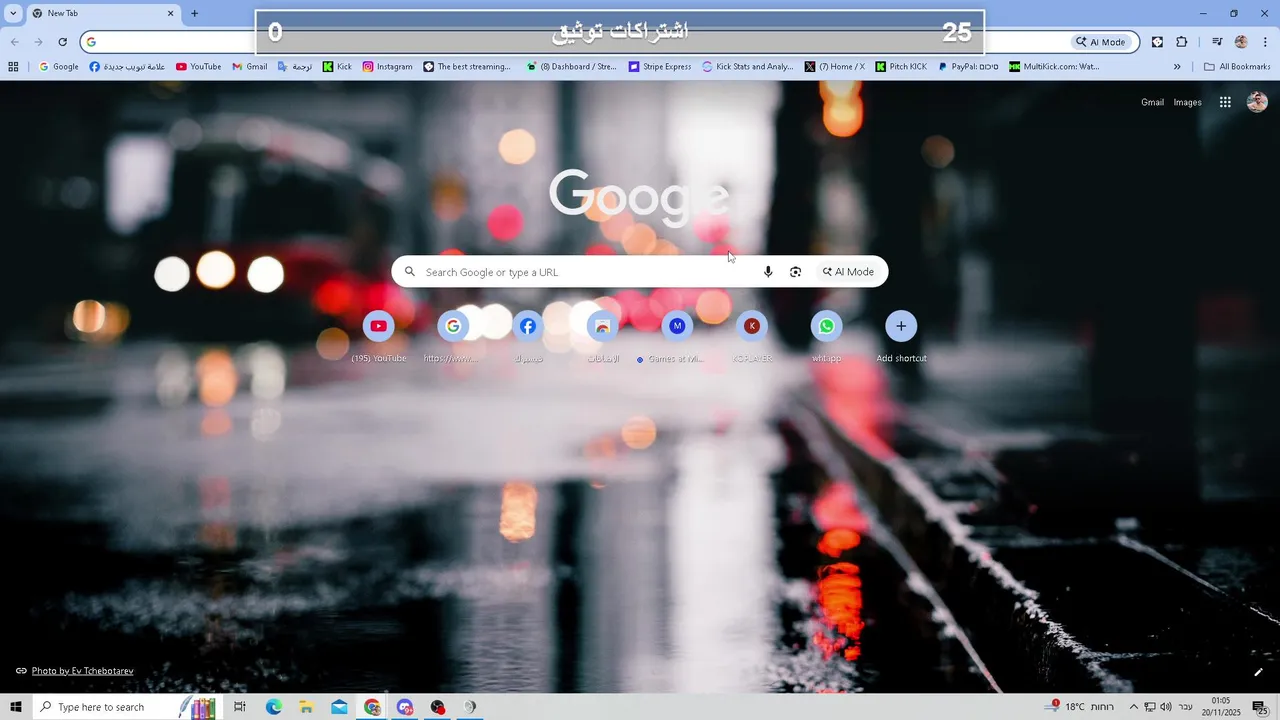Open a new tab with the plus button
Screen dimensions: 1280x720
coord(195,13)
